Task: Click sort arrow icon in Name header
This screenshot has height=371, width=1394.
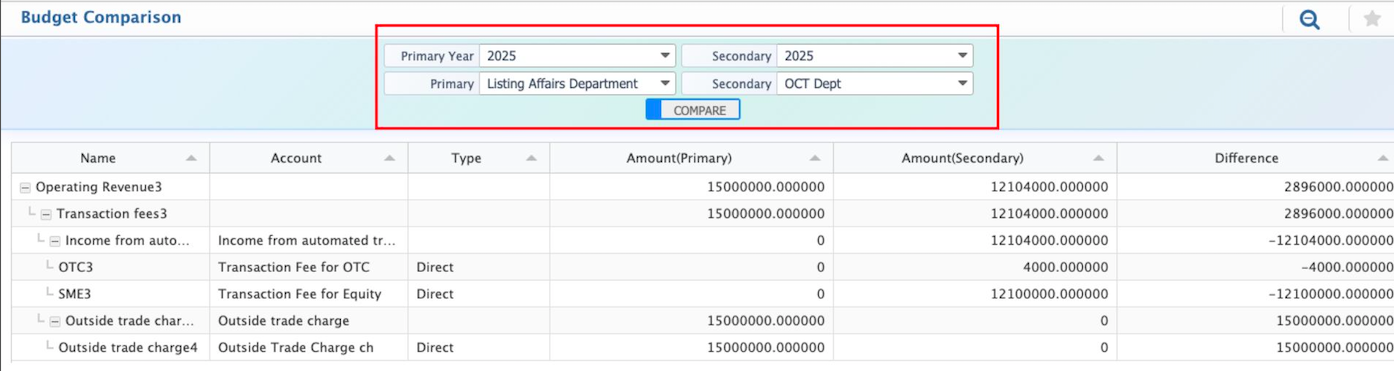Action: pyautogui.click(x=191, y=159)
